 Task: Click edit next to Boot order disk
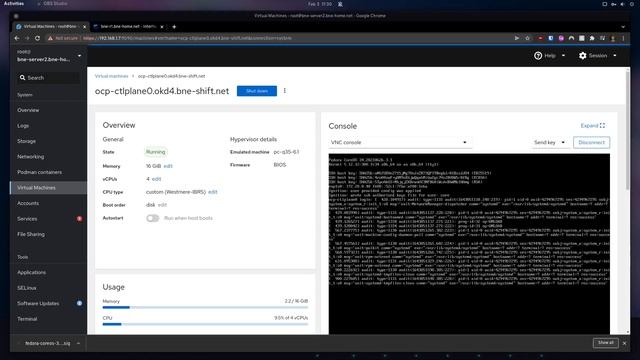tap(162, 205)
